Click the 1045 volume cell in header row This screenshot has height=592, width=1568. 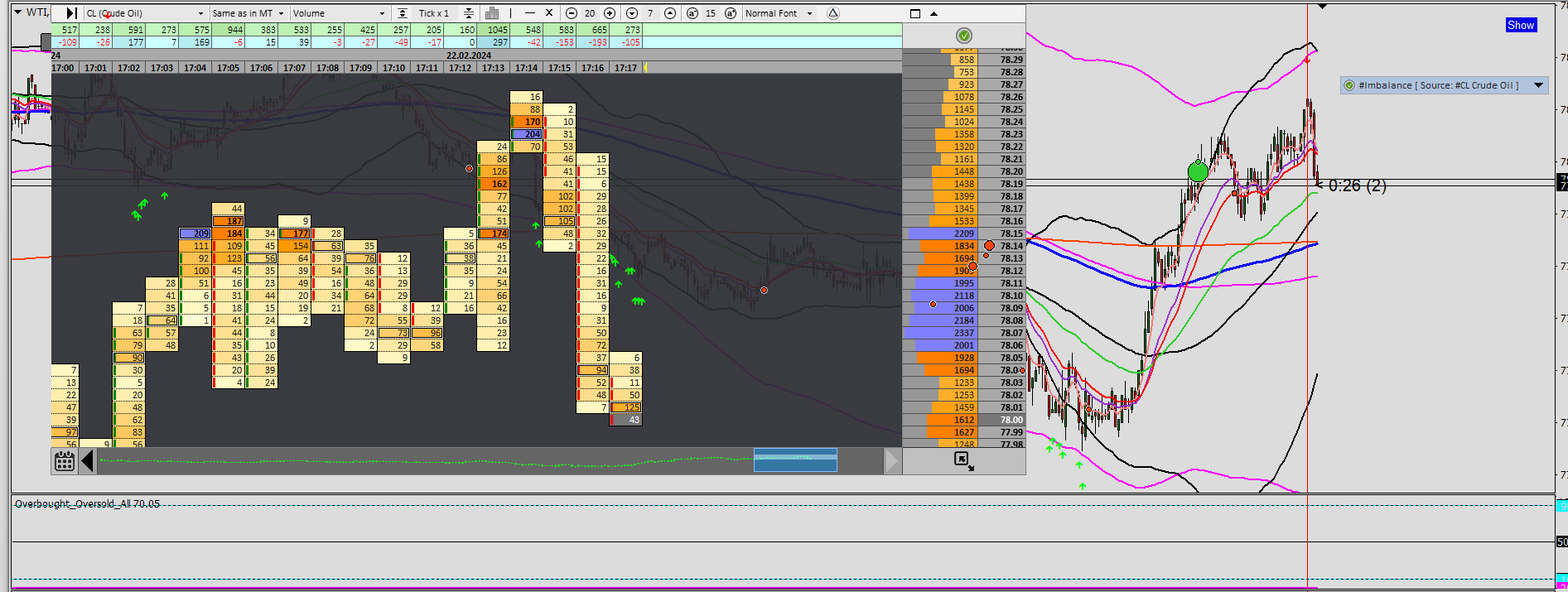pyautogui.click(x=493, y=30)
